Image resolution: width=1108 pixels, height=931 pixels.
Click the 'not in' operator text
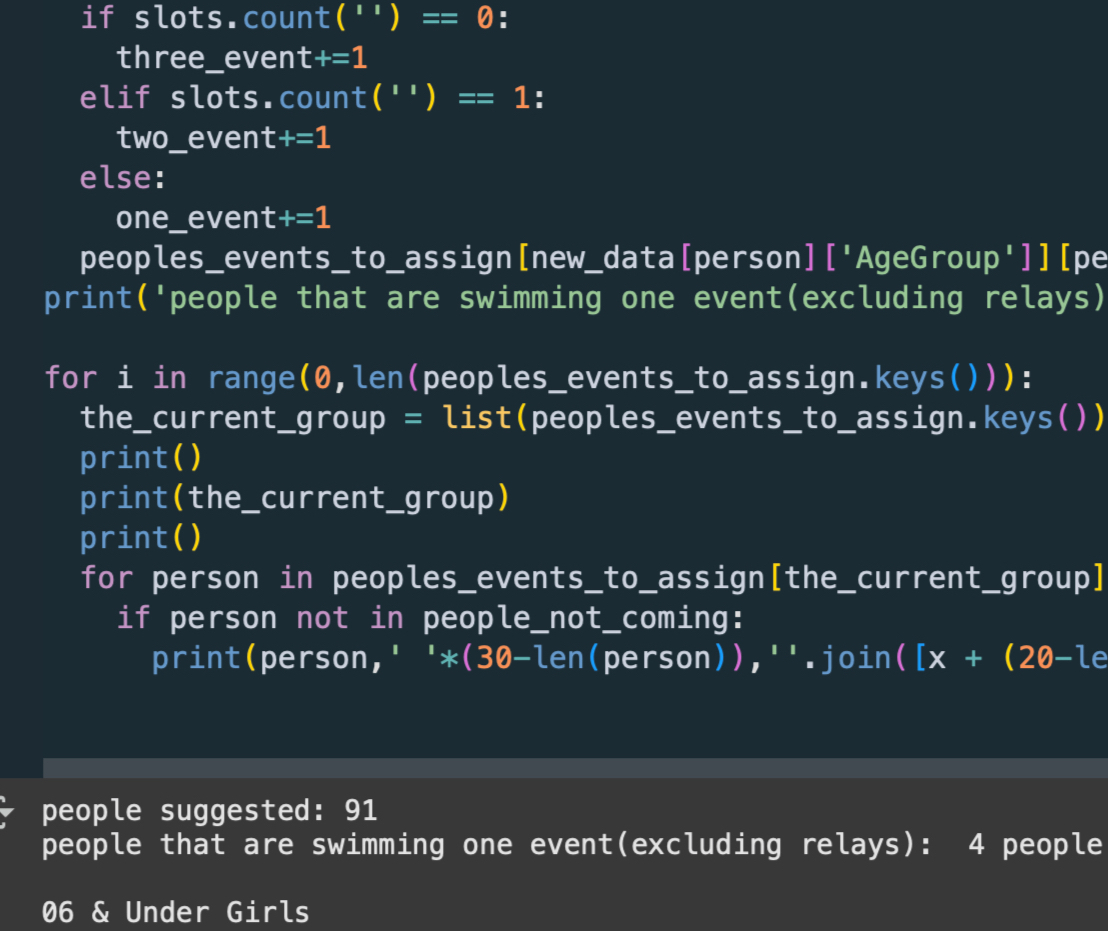coord(350,618)
